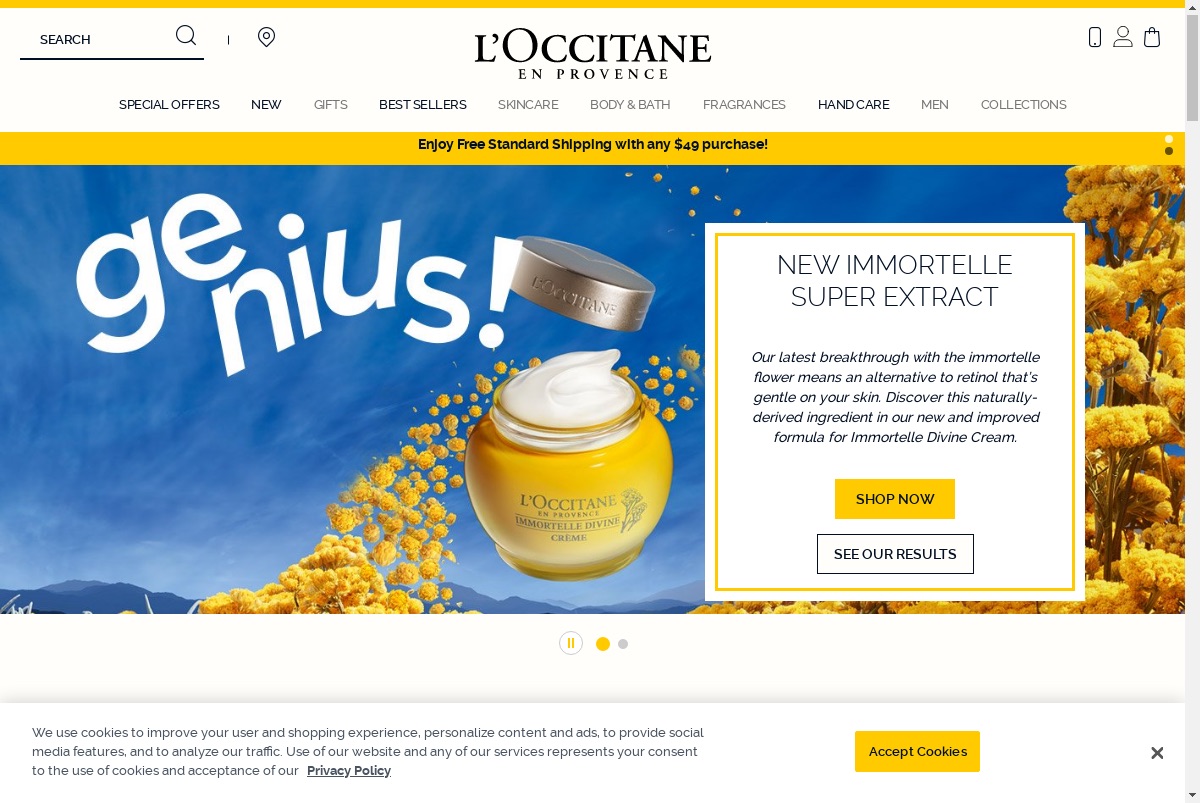Open the account profile icon
Screen dimensions: 1200x803
click(x=1123, y=37)
